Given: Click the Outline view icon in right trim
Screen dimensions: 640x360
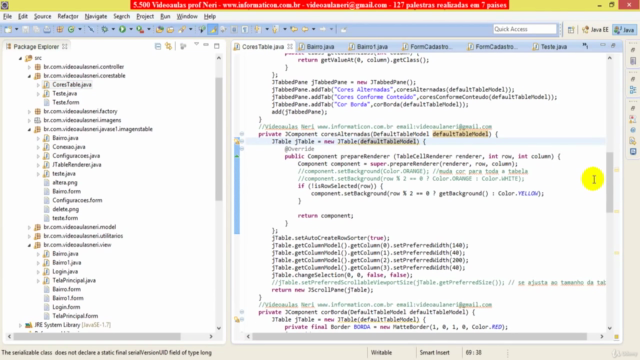Looking at the screenshot, I should pos(633,89).
